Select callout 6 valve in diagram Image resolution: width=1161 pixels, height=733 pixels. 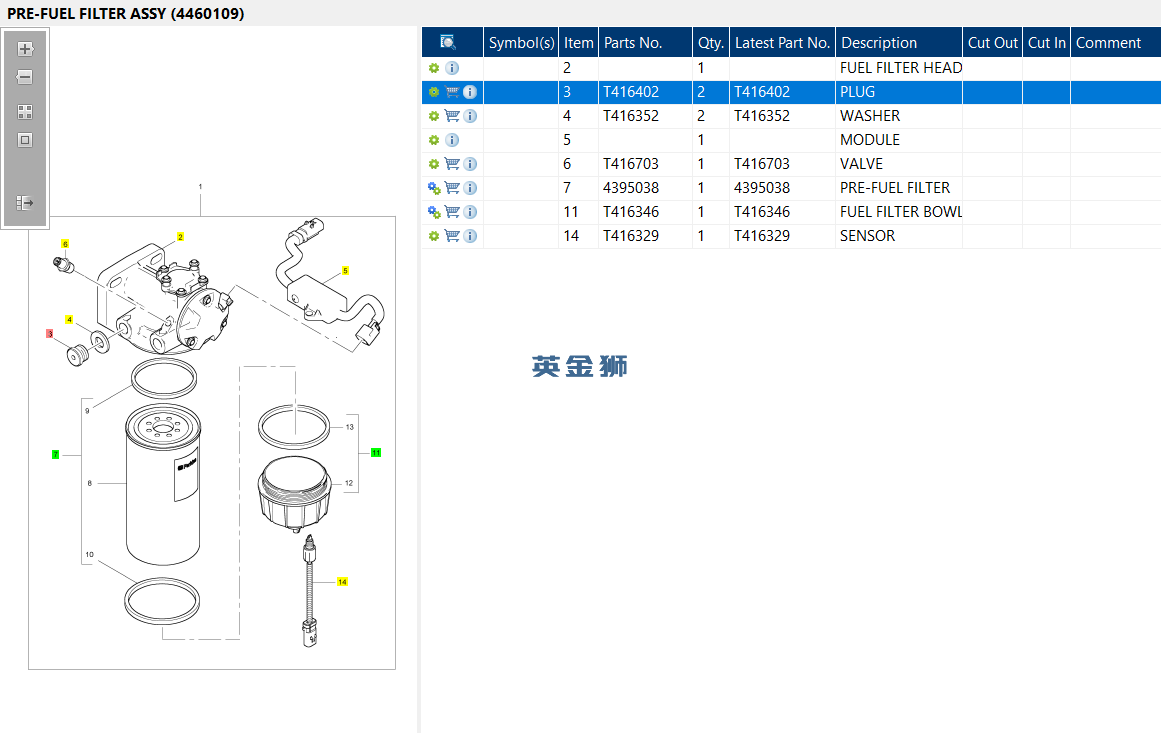pyautogui.click(x=65, y=244)
